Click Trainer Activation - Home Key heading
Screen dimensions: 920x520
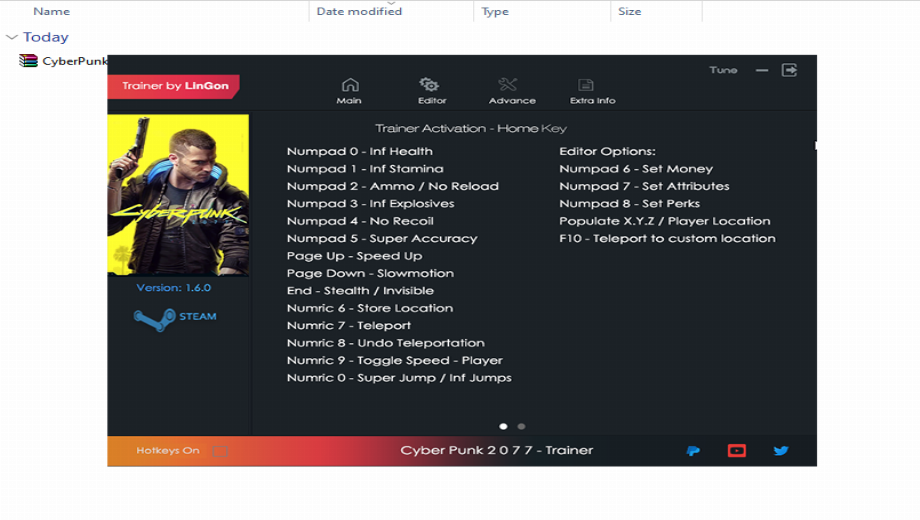pos(471,129)
